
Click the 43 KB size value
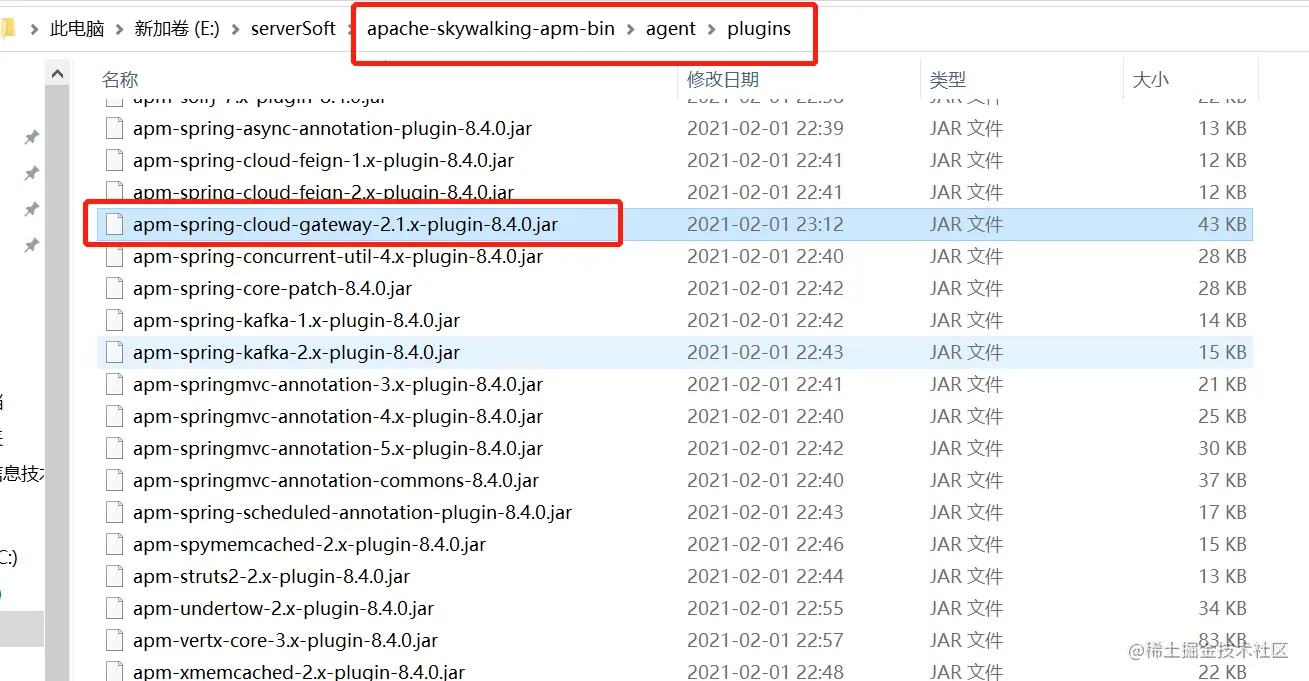[x=1222, y=224]
